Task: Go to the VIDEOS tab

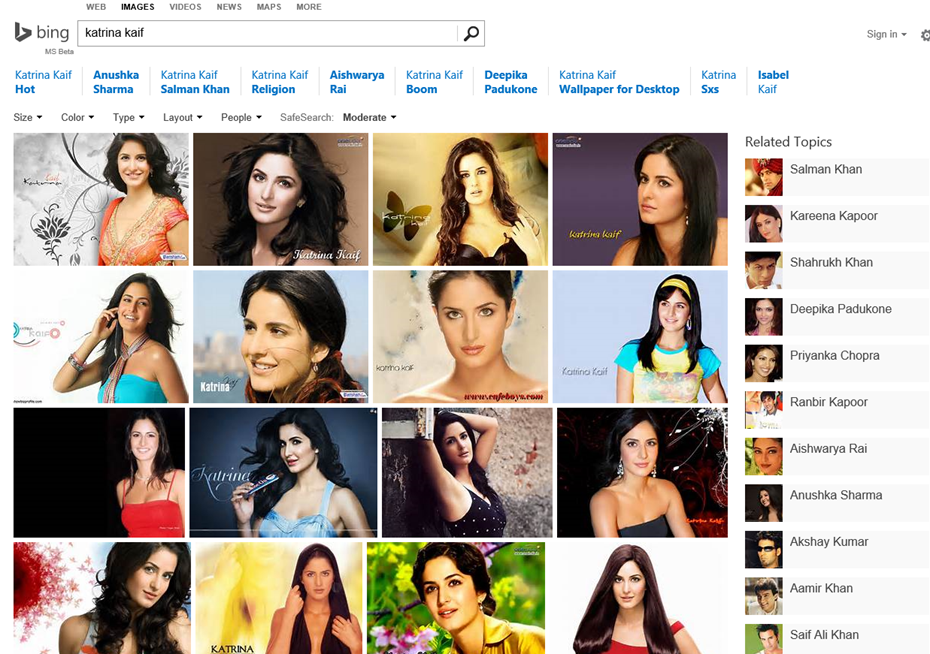Action: tap(185, 7)
